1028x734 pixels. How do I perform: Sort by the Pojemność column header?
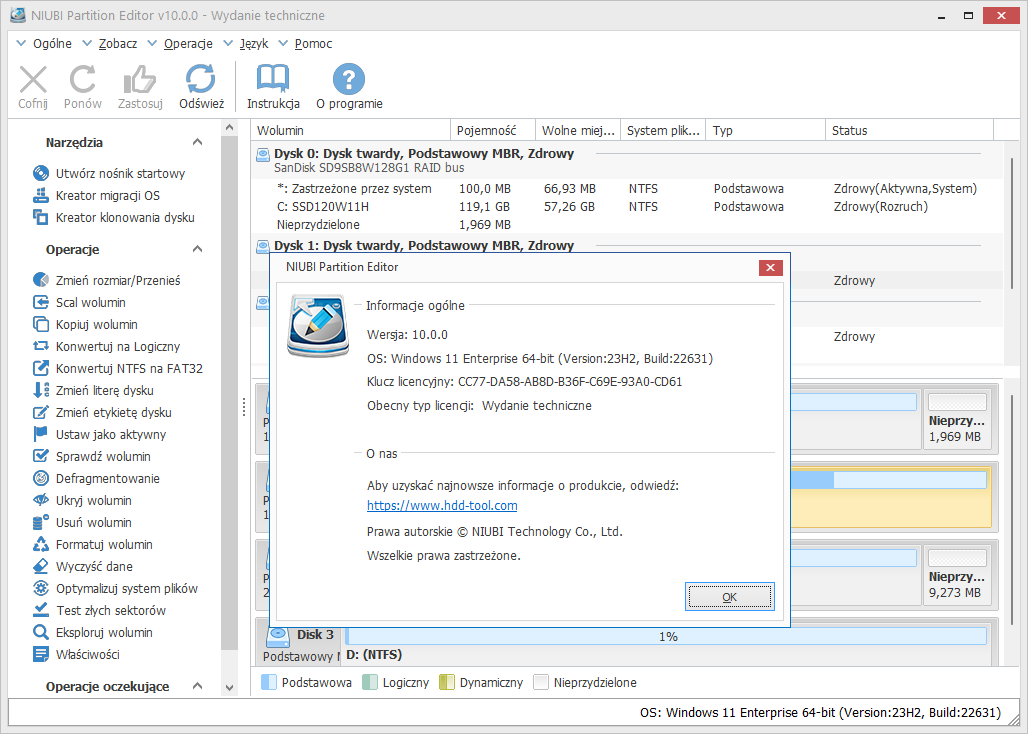click(493, 130)
